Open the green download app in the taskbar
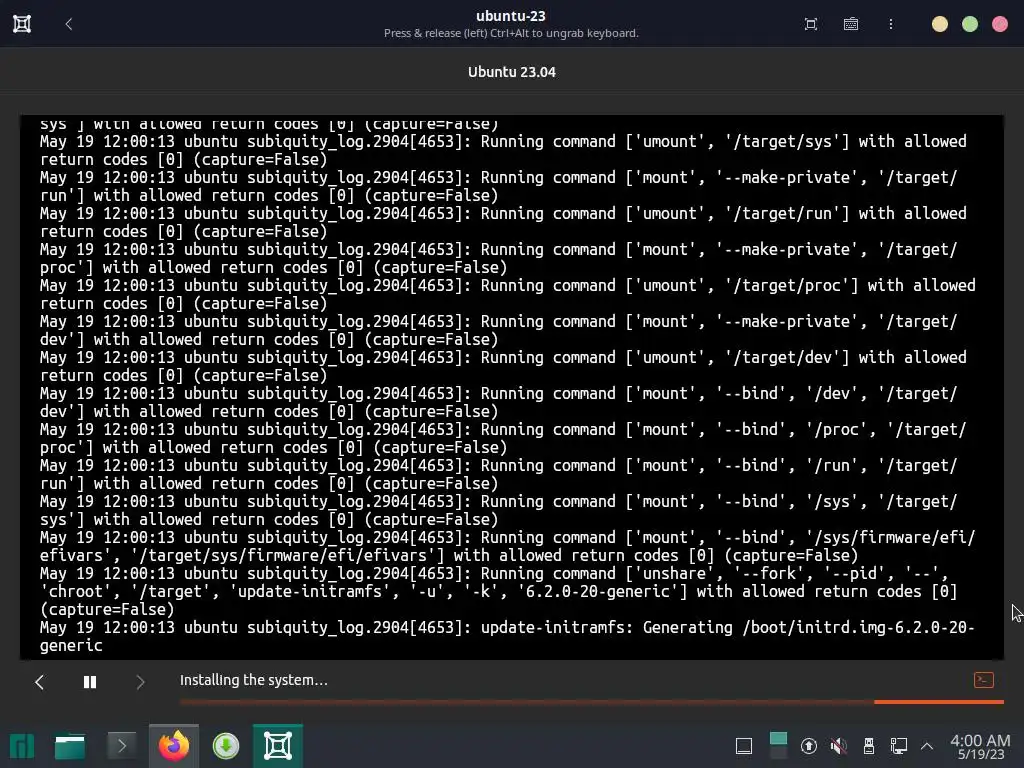Screen dimensions: 1024x768 point(226,746)
